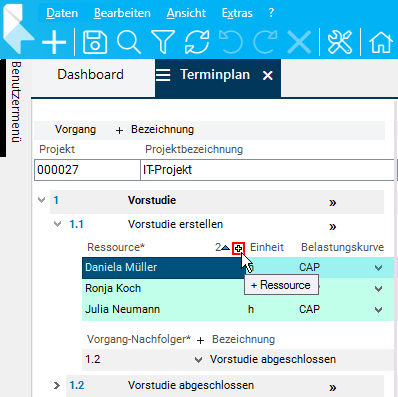Screen dimensions: 398x397
Task: Click unit h for Julia Neumann
Action: [251, 309]
